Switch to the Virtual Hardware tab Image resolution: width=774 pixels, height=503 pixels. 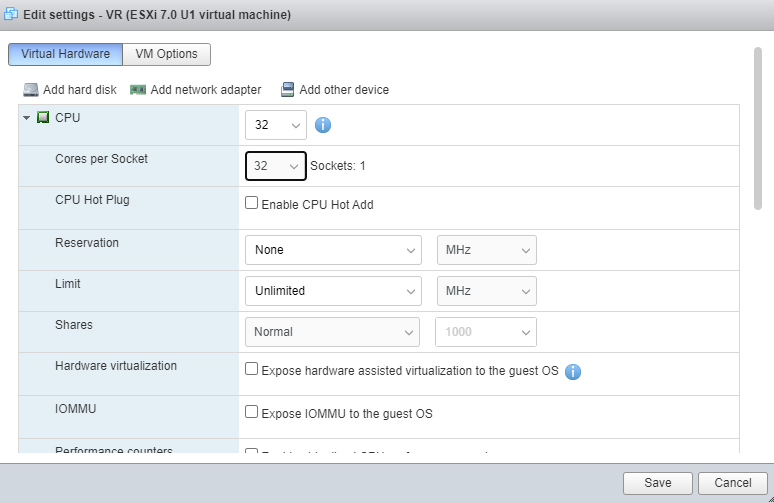[x=65, y=54]
